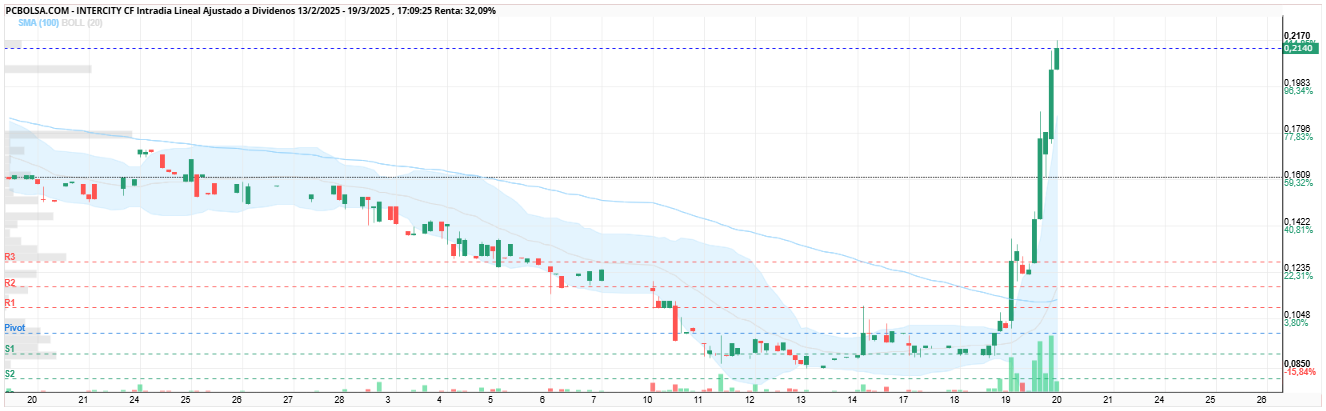Click the 0,2170 top price axis label
Image resolution: width=1326 pixels, height=411 pixels.
[x=1296, y=37]
